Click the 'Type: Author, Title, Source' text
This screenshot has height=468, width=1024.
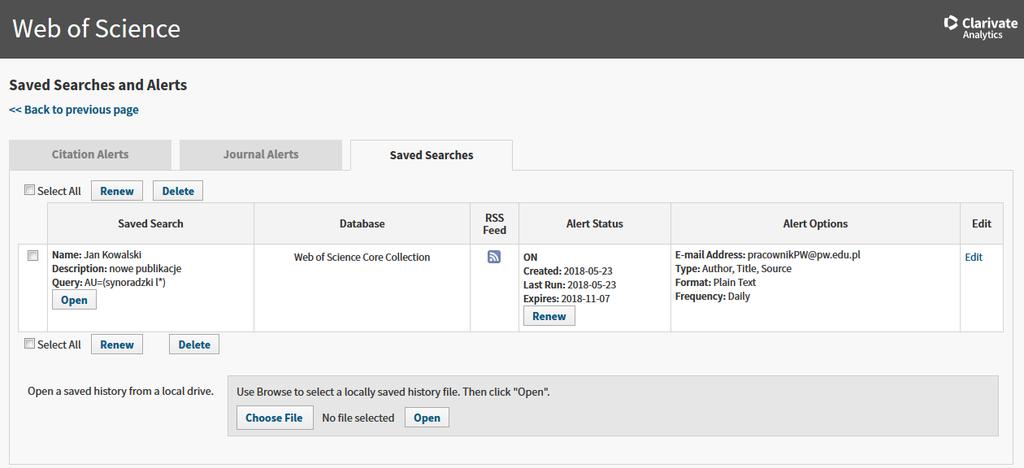733,268
